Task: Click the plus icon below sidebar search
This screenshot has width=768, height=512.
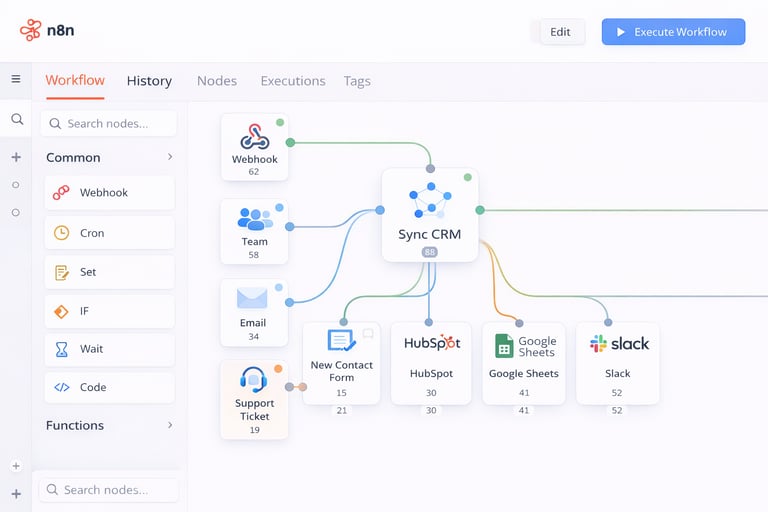Action: click(x=16, y=157)
